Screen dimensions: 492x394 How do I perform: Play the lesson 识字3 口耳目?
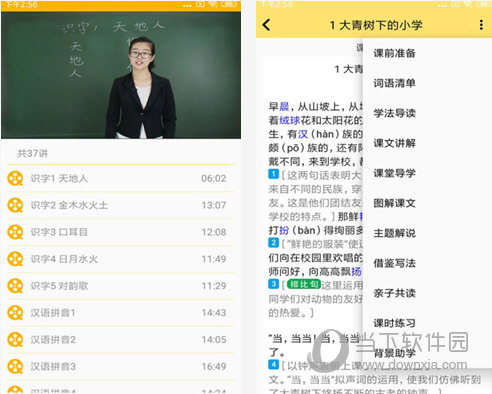point(121,232)
